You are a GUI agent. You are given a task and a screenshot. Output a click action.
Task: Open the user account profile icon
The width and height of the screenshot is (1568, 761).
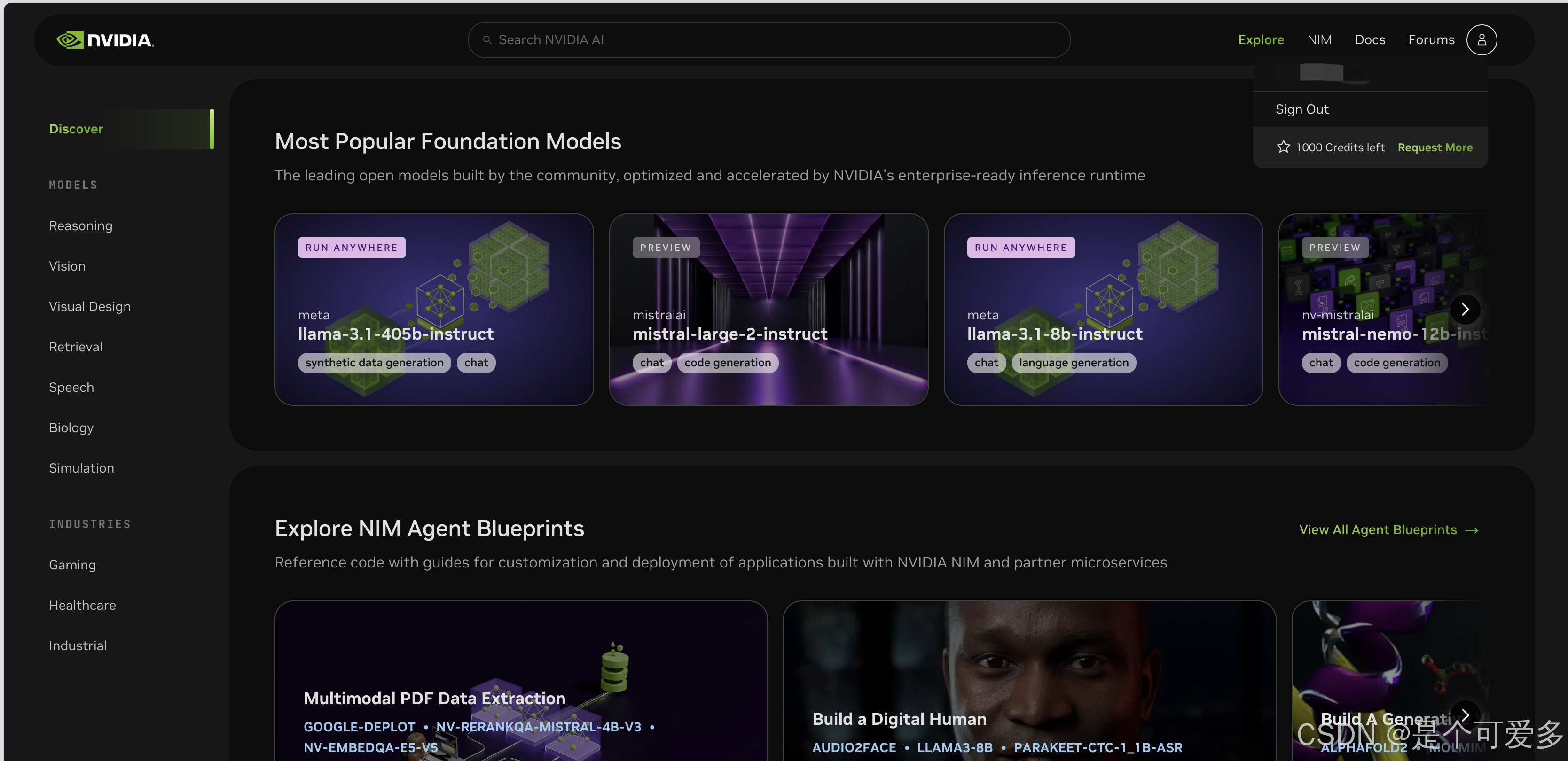point(1481,40)
